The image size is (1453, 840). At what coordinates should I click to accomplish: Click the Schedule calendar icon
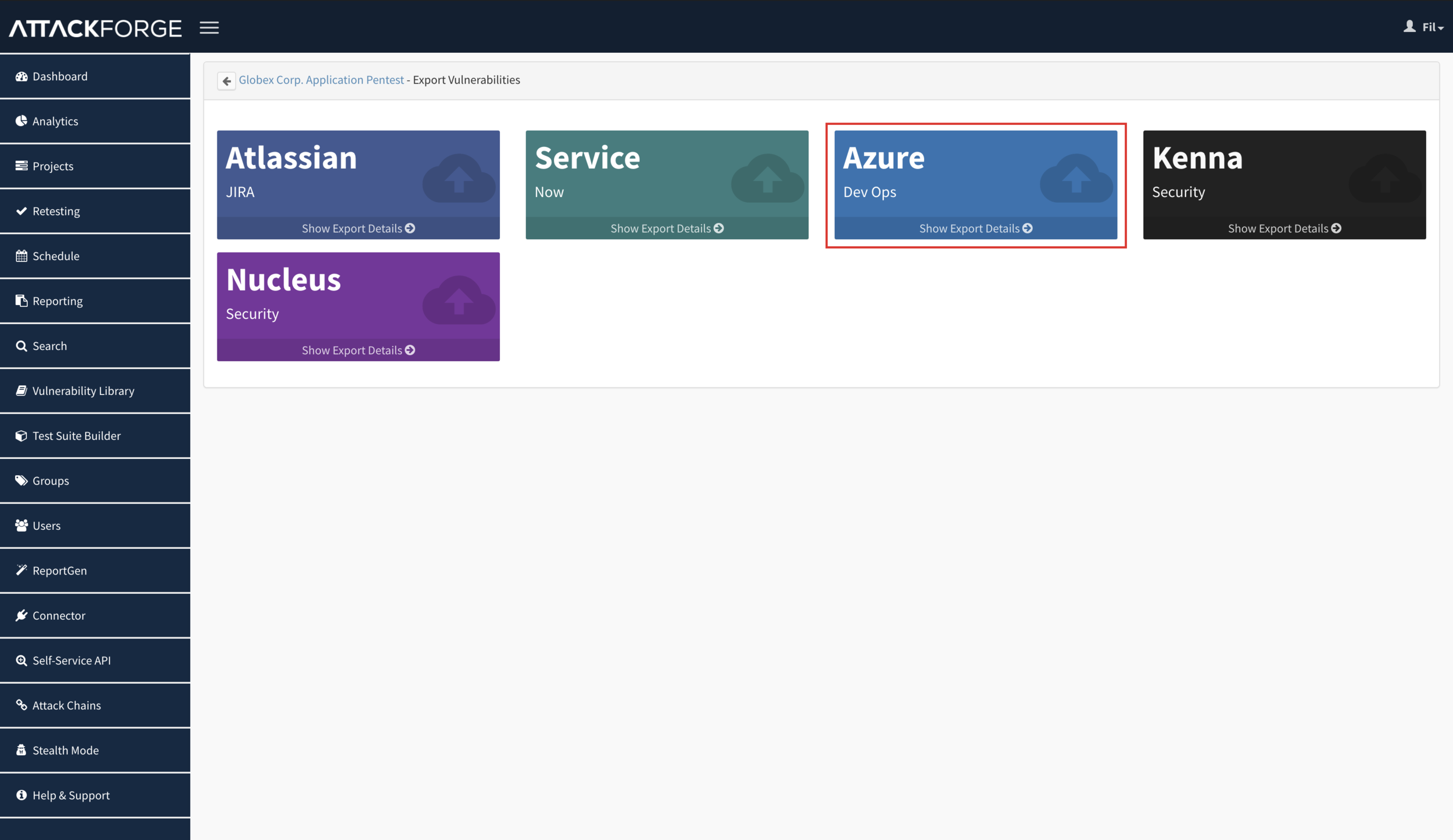click(22, 256)
